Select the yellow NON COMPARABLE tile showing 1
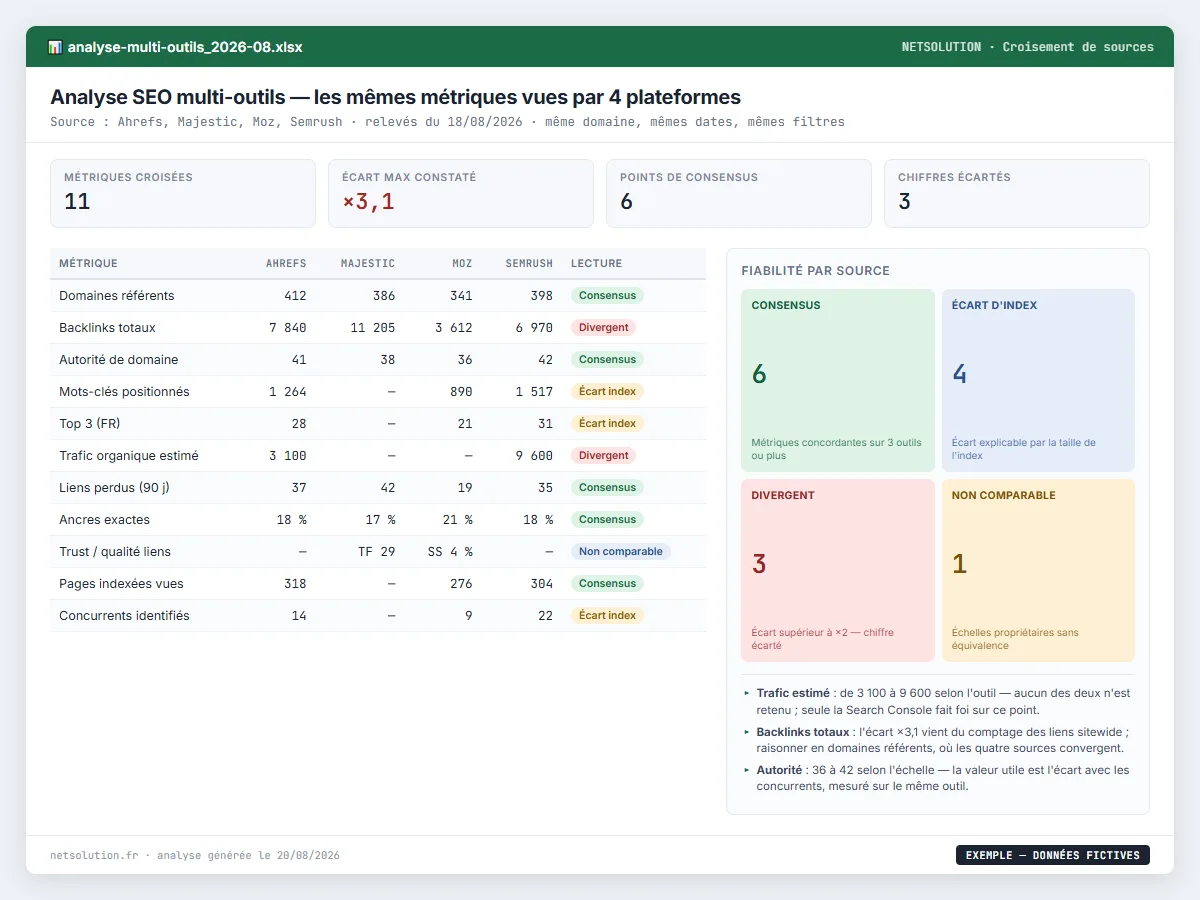 pyautogui.click(x=1038, y=570)
